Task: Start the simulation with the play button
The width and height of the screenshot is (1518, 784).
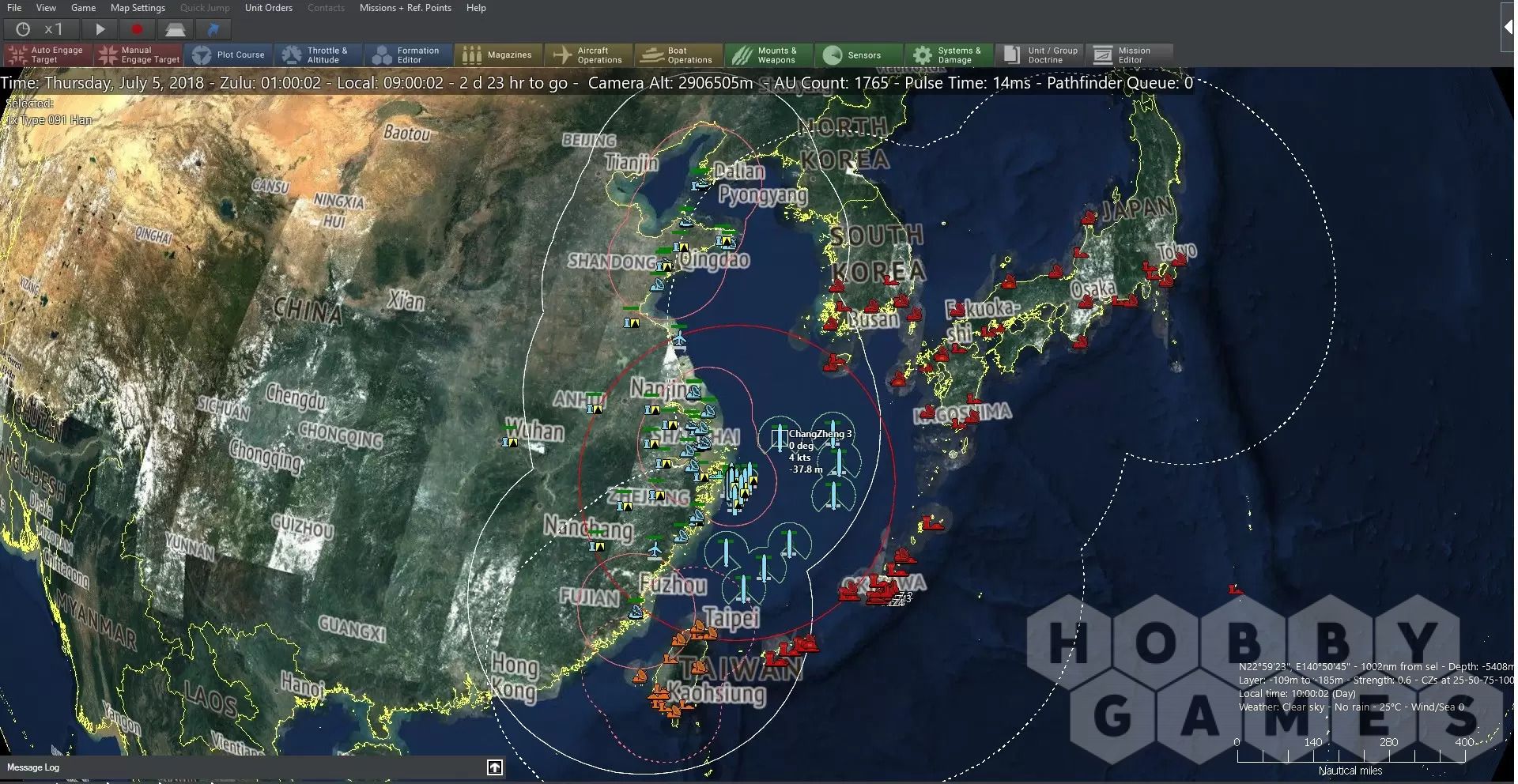Action: coord(100,29)
